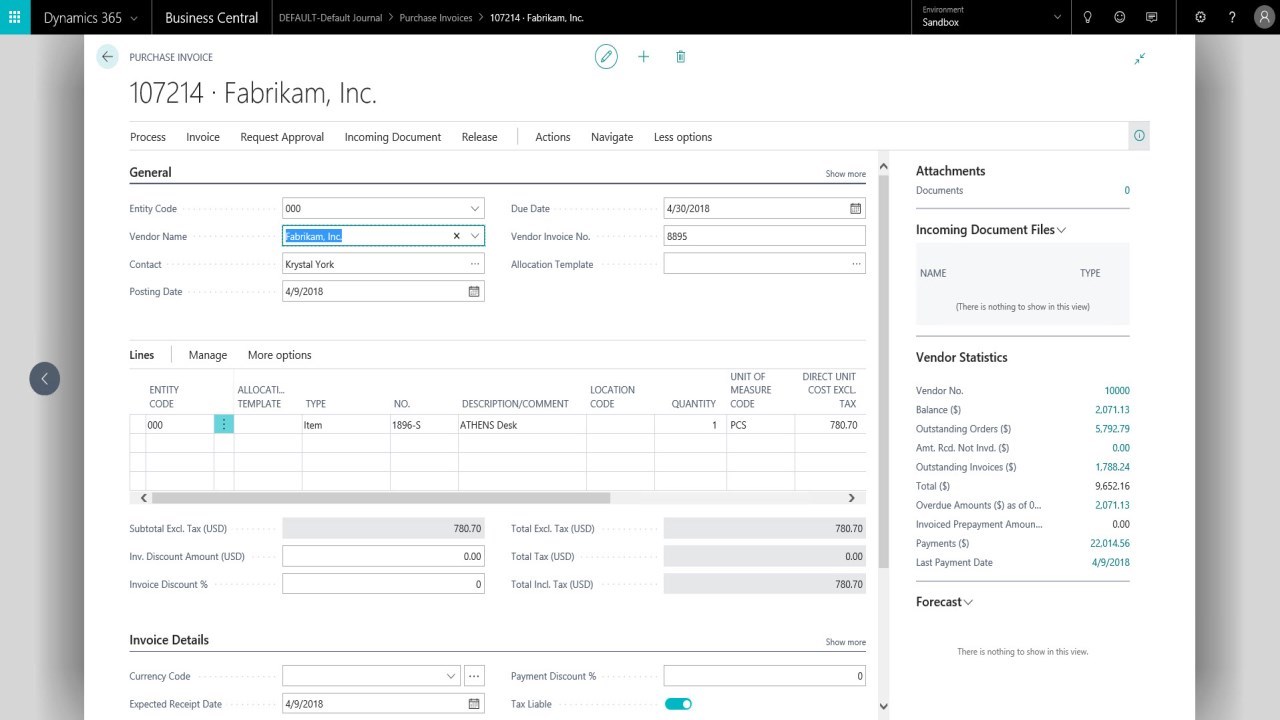
Task: Open the Manage menu for lines
Action: click(x=207, y=355)
